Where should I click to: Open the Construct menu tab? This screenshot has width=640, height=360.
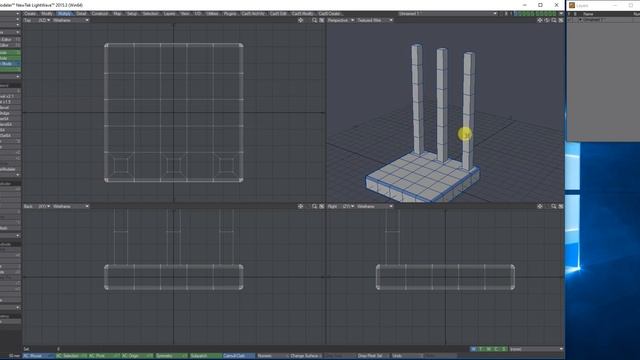(x=99, y=13)
